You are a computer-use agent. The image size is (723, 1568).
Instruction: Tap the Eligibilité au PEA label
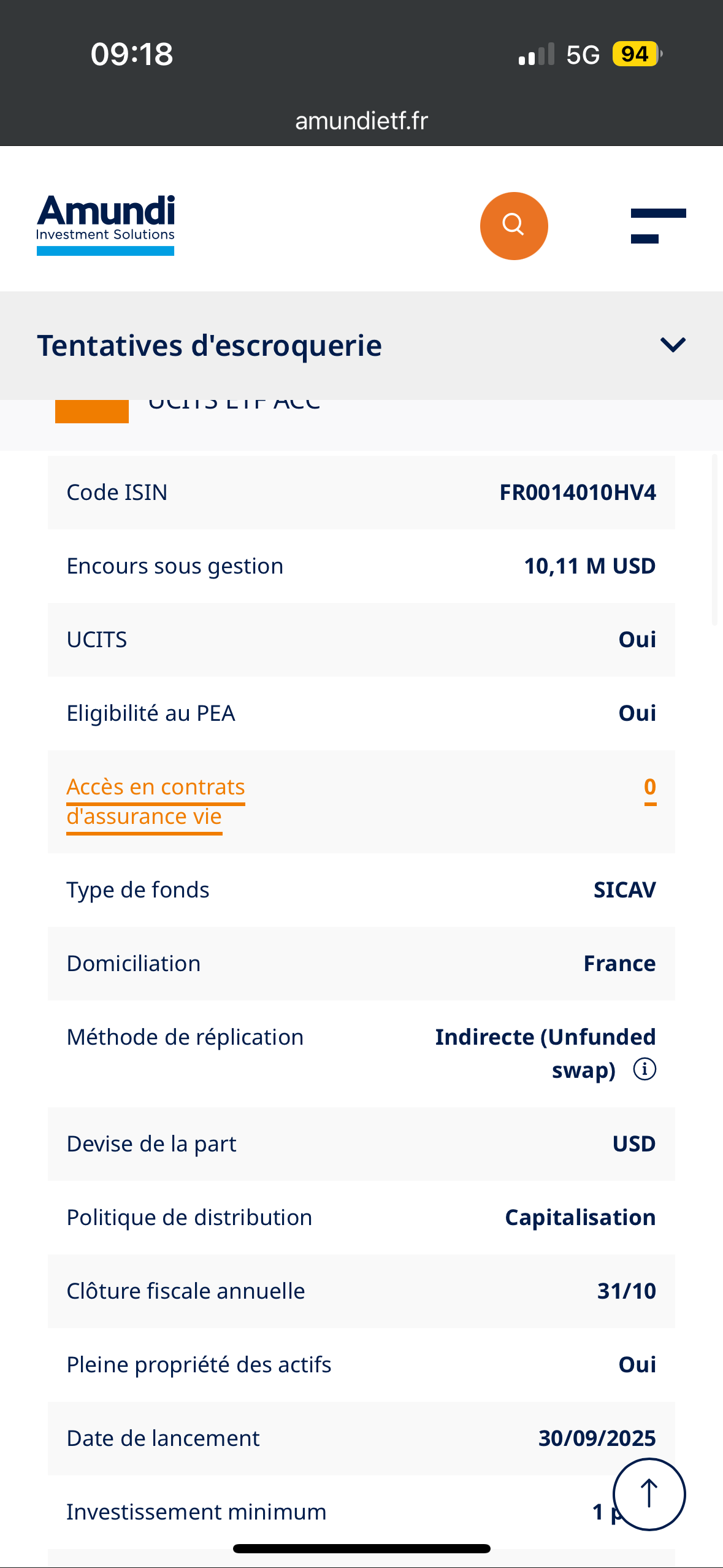(151, 713)
